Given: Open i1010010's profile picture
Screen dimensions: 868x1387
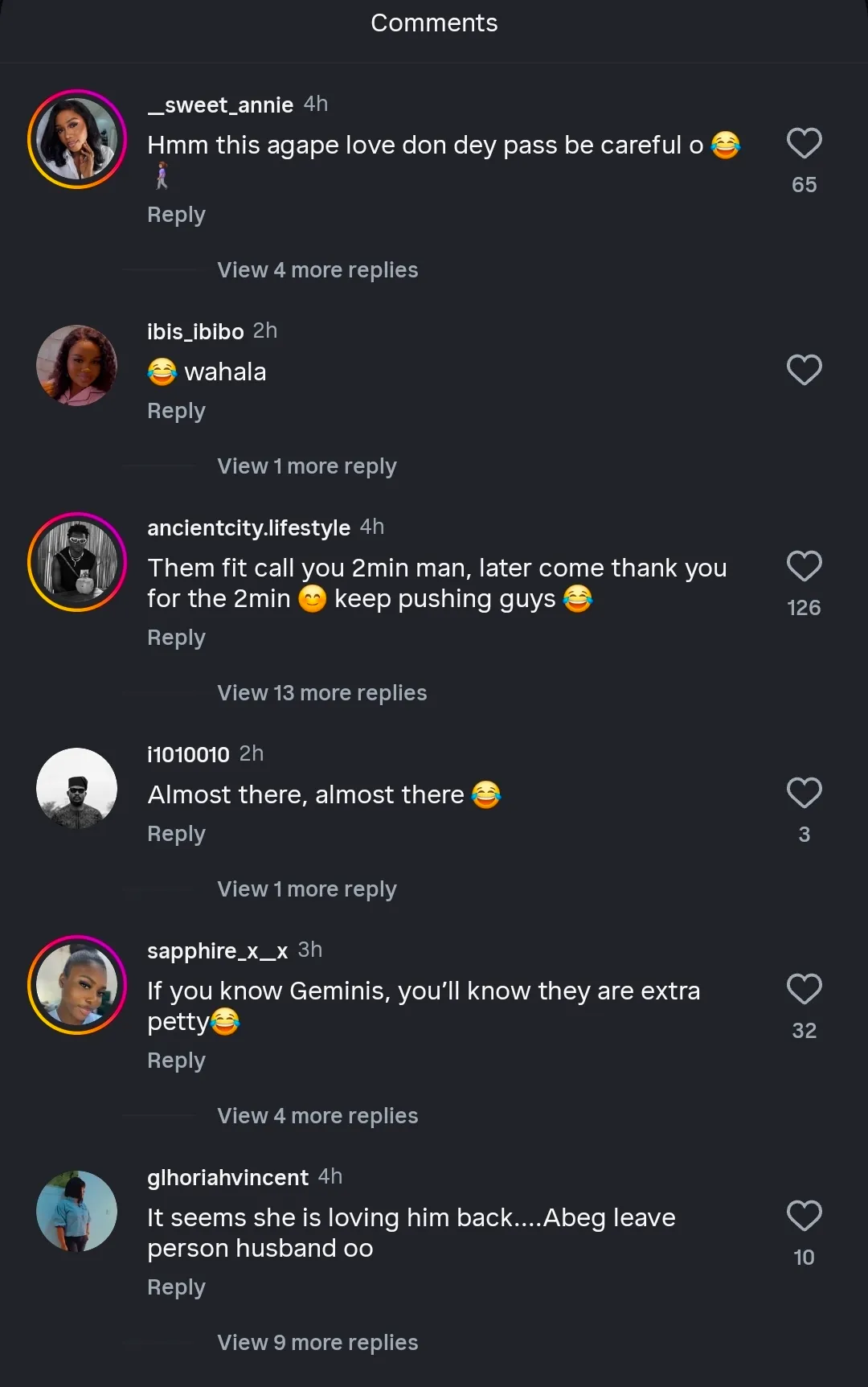Looking at the screenshot, I should tap(77, 789).
